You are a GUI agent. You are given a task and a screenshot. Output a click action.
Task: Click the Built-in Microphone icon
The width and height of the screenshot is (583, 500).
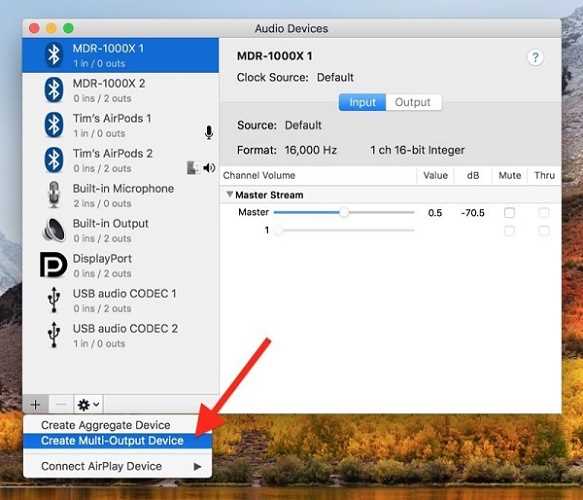tap(54, 195)
